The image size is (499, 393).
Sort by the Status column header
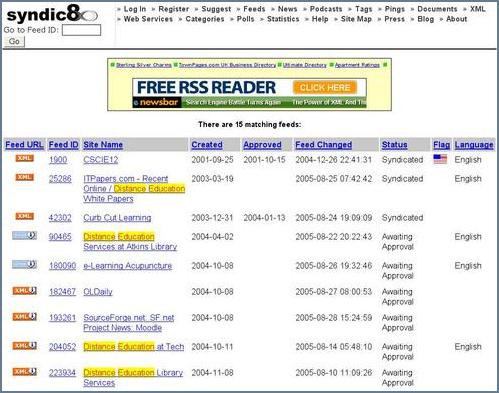click(394, 145)
